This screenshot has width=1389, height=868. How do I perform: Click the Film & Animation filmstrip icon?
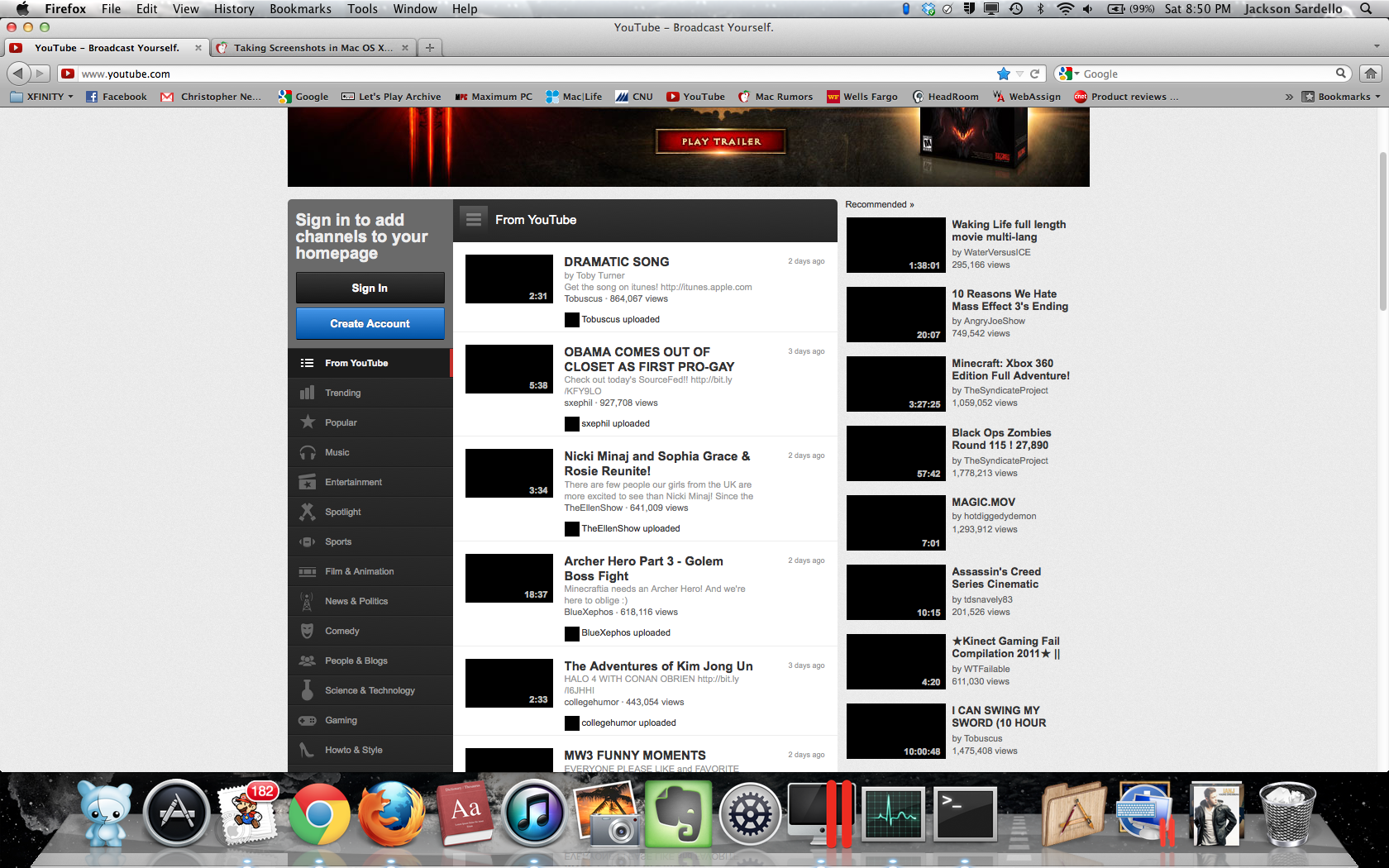(x=308, y=571)
